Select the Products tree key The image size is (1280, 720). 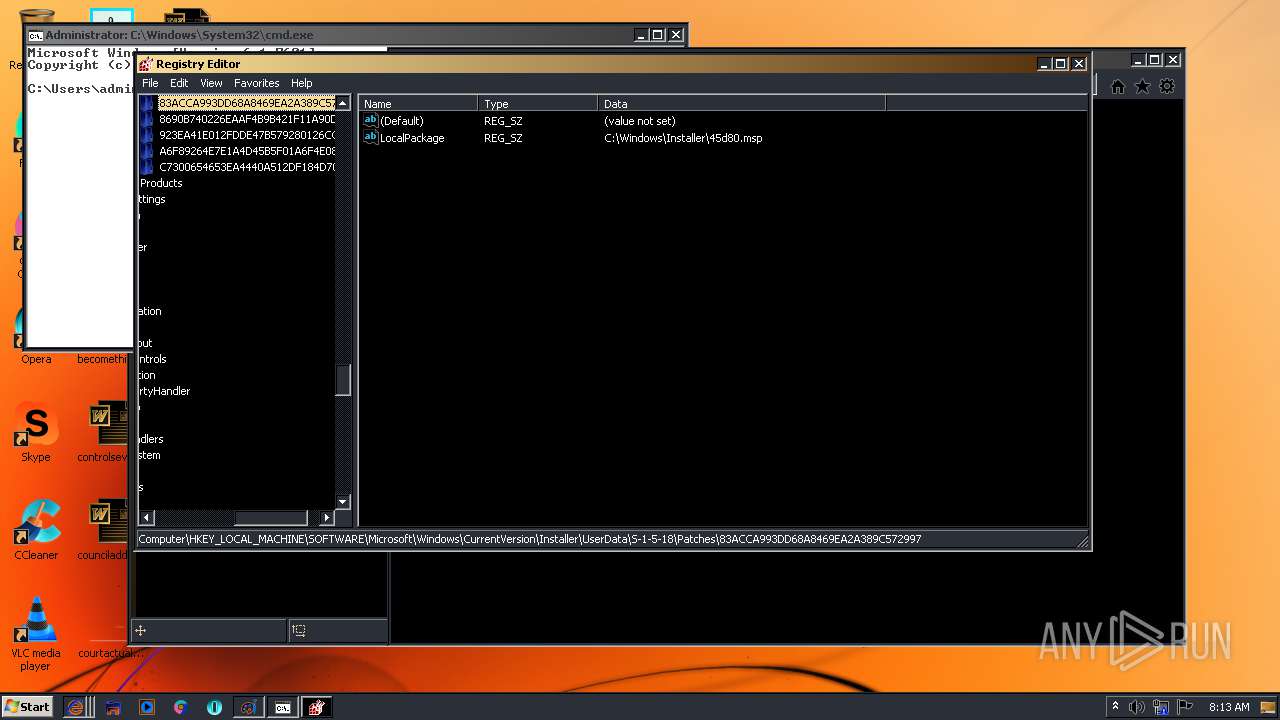click(161, 183)
